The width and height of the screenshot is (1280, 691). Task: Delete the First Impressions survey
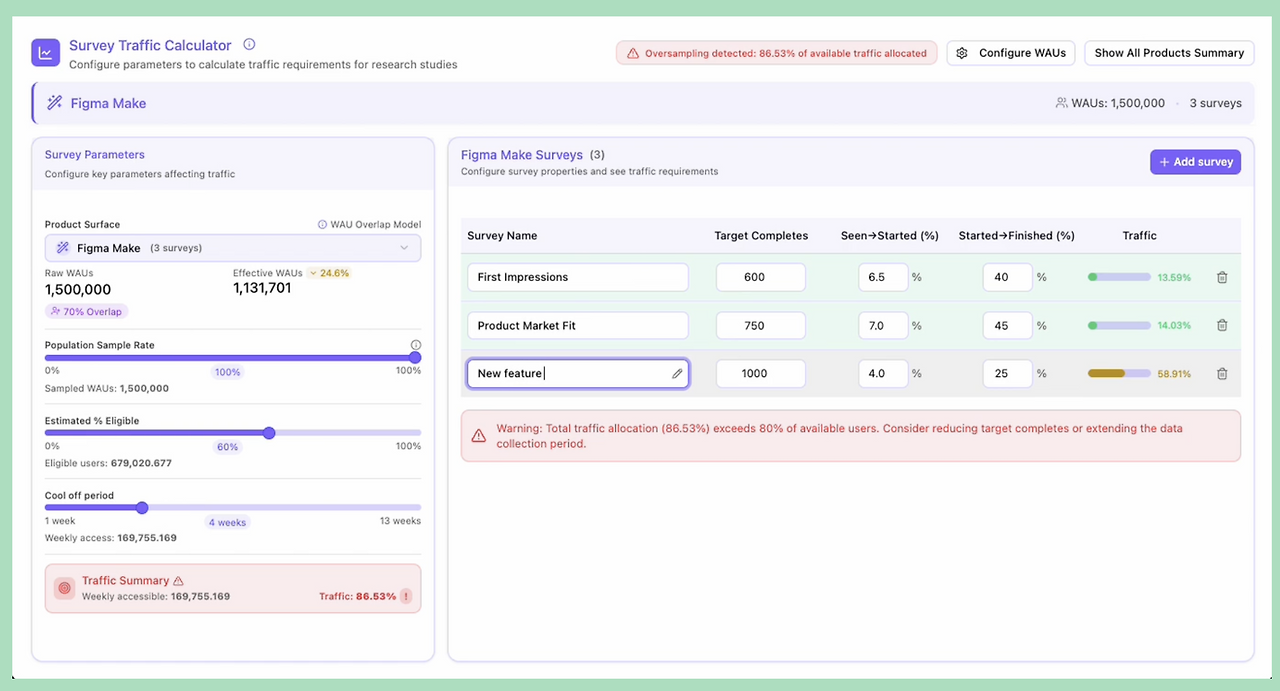point(1222,277)
